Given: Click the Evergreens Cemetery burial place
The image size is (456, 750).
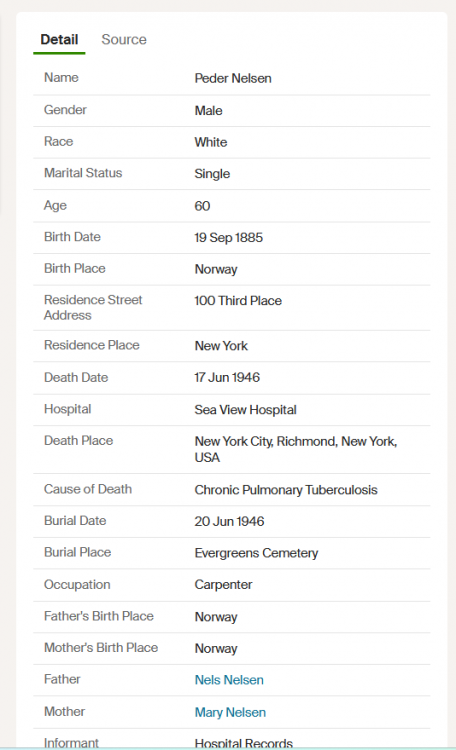Looking at the screenshot, I should pyautogui.click(x=256, y=553).
